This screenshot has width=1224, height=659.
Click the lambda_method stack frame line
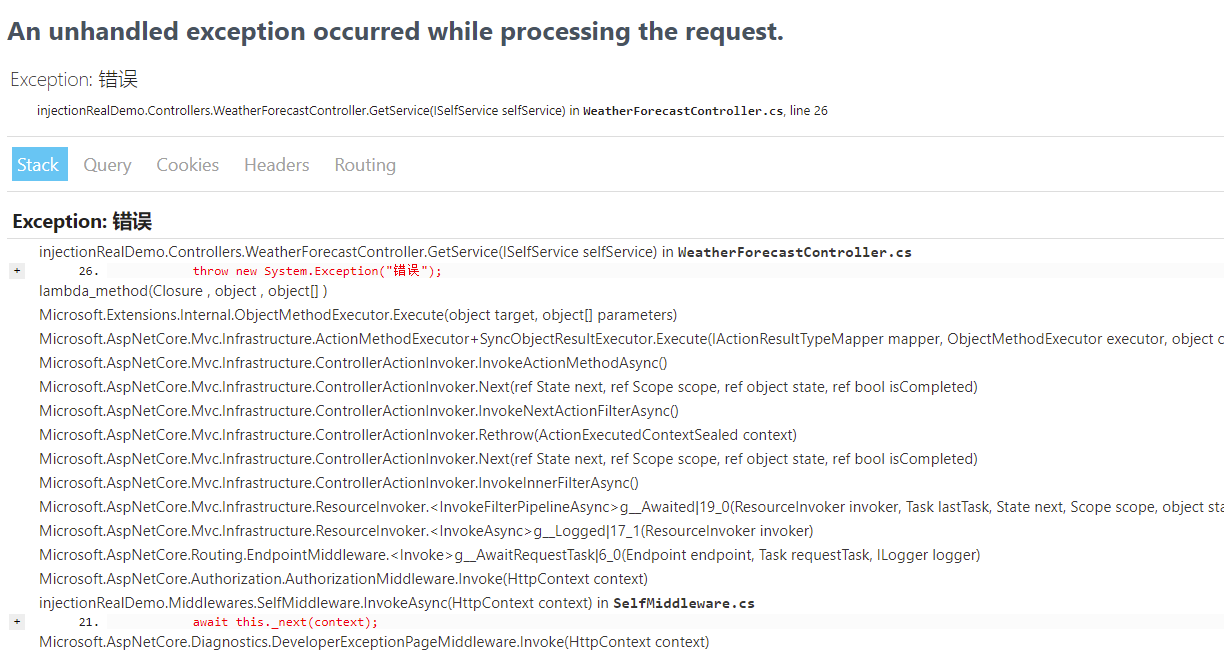coord(182,290)
